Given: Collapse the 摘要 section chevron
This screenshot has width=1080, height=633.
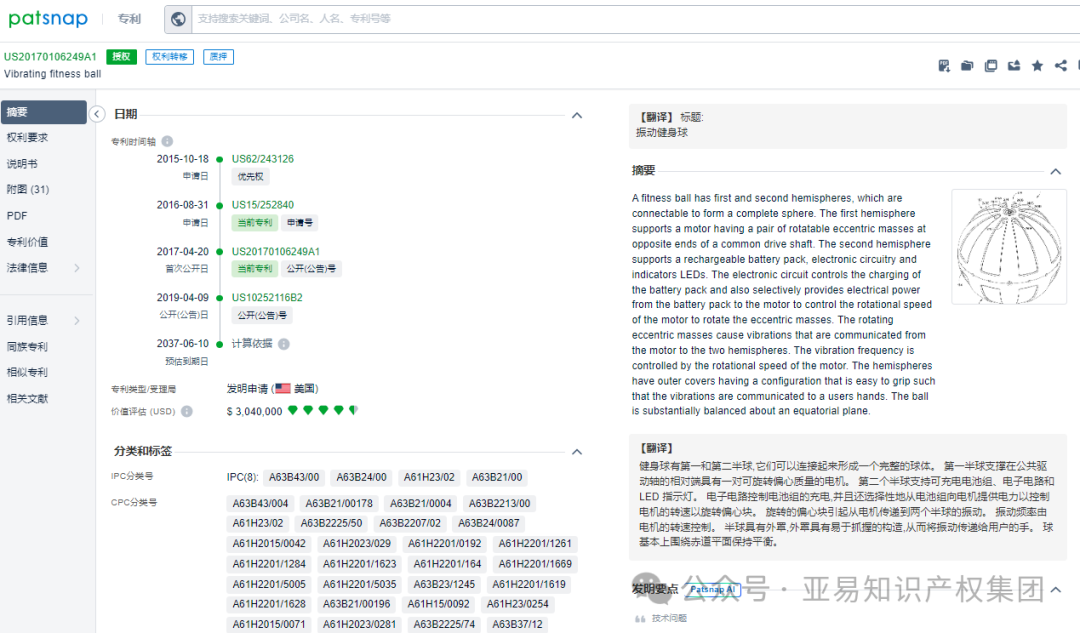Looking at the screenshot, I should coord(1055,171).
